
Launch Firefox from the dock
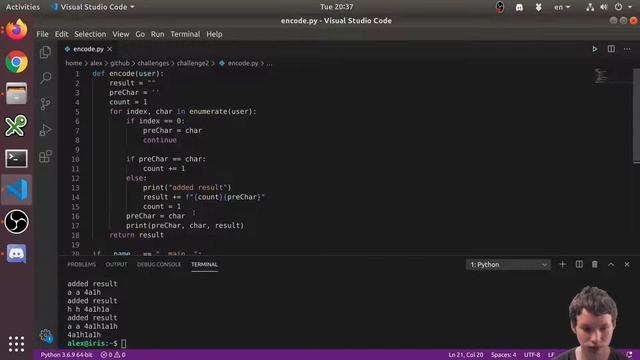pyautogui.click(x=16, y=30)
